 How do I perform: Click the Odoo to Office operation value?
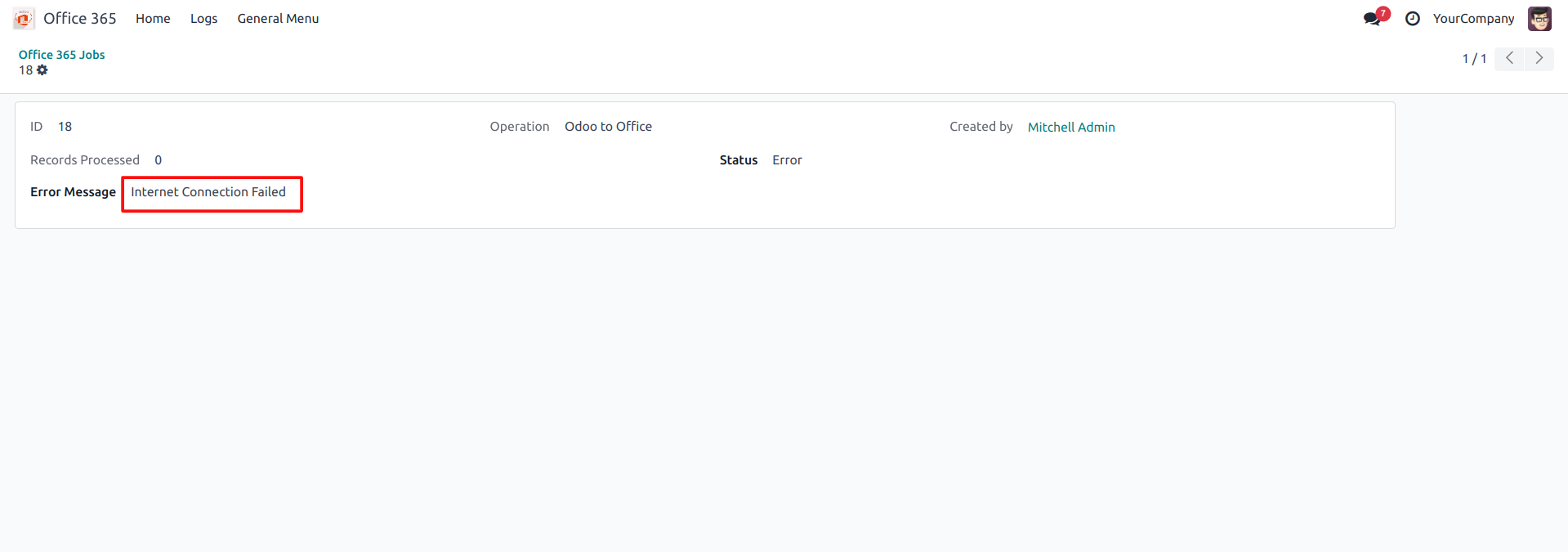point(608,127)
